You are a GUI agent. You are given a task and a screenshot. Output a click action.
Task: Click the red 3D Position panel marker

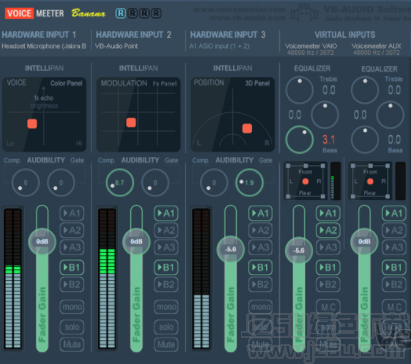click(247, 128)
